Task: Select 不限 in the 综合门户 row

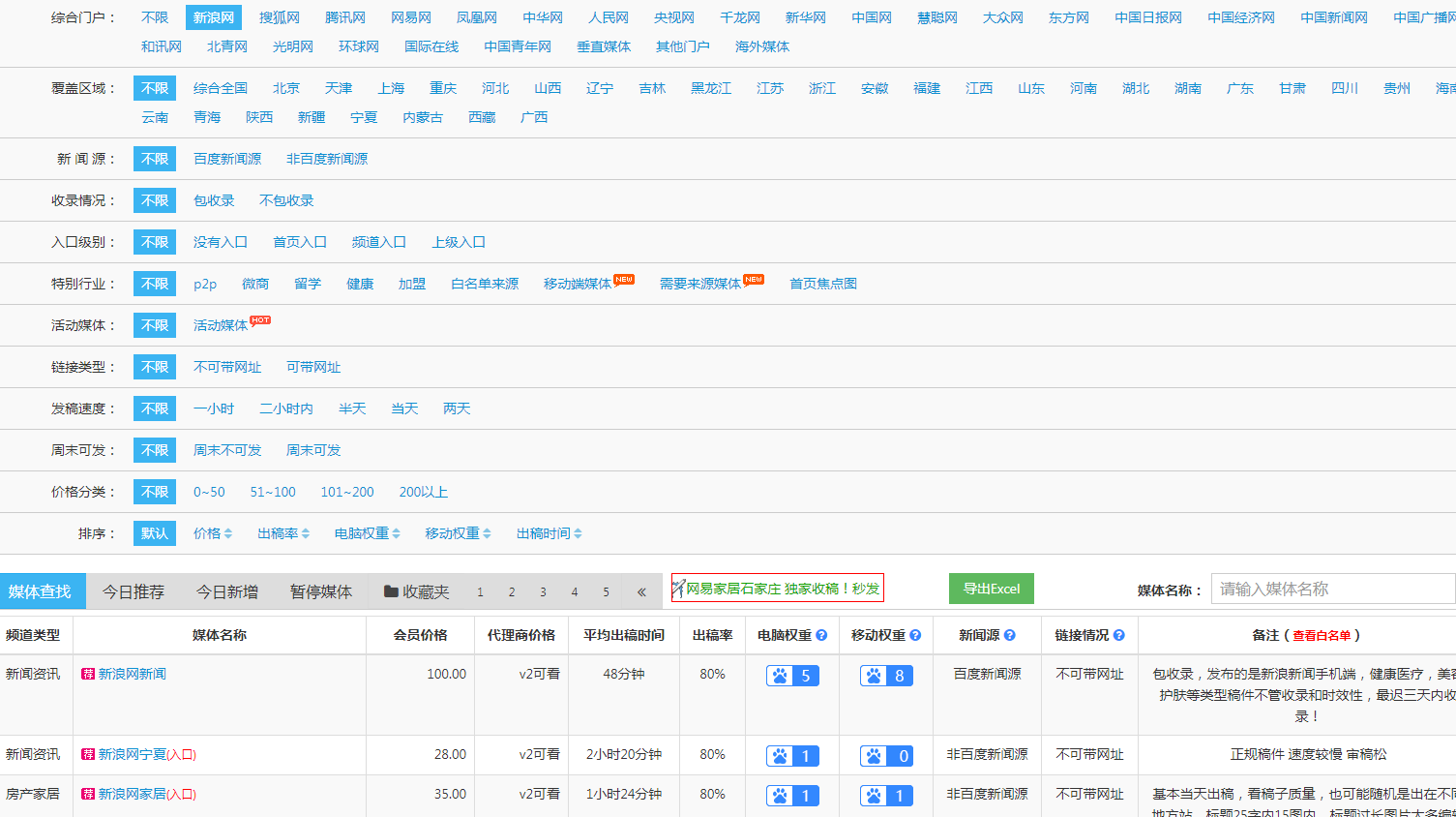Action: pos(155,17)
